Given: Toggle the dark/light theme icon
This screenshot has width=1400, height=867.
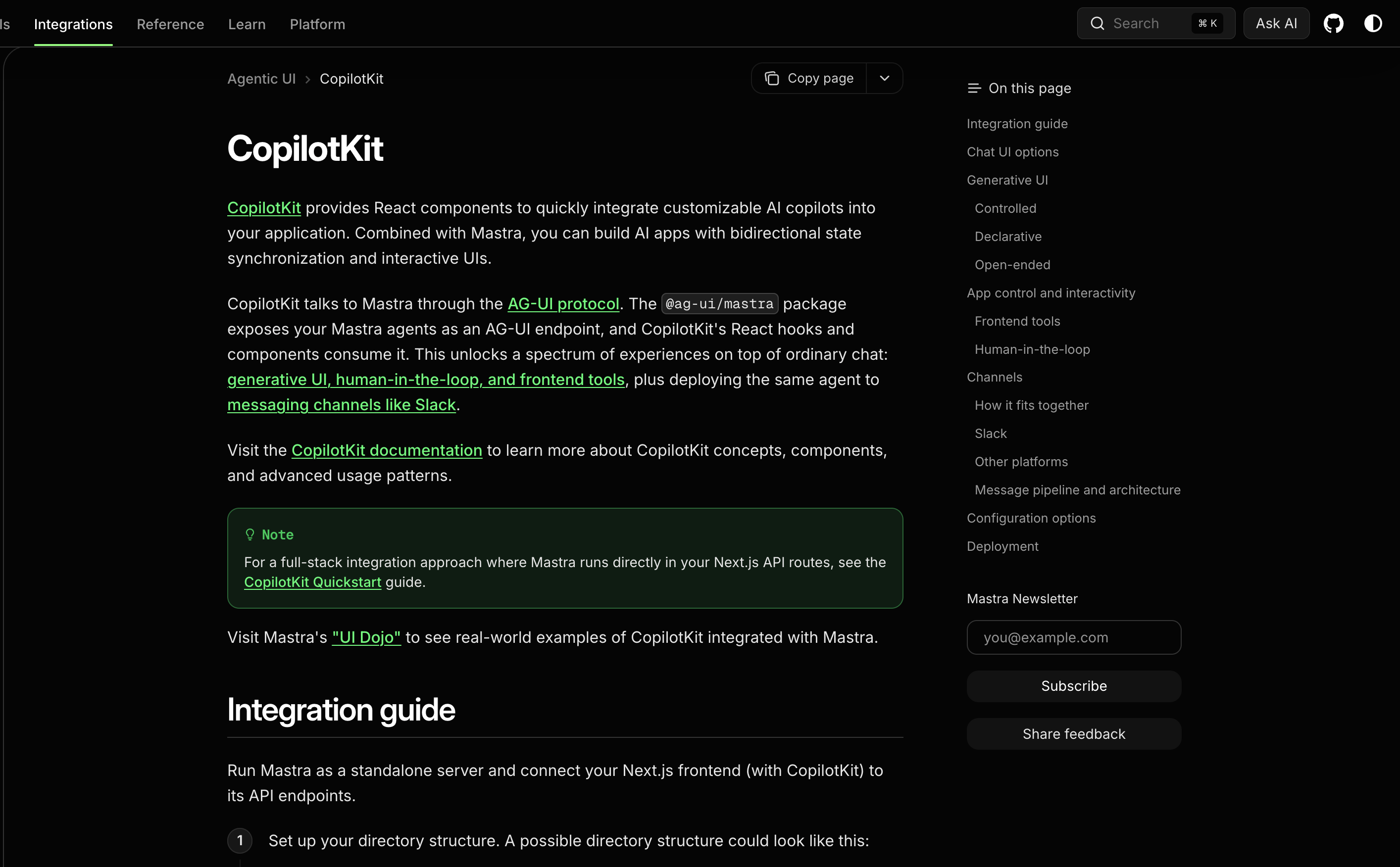Looking at the screenshot, I should (x=1373, y=24).
